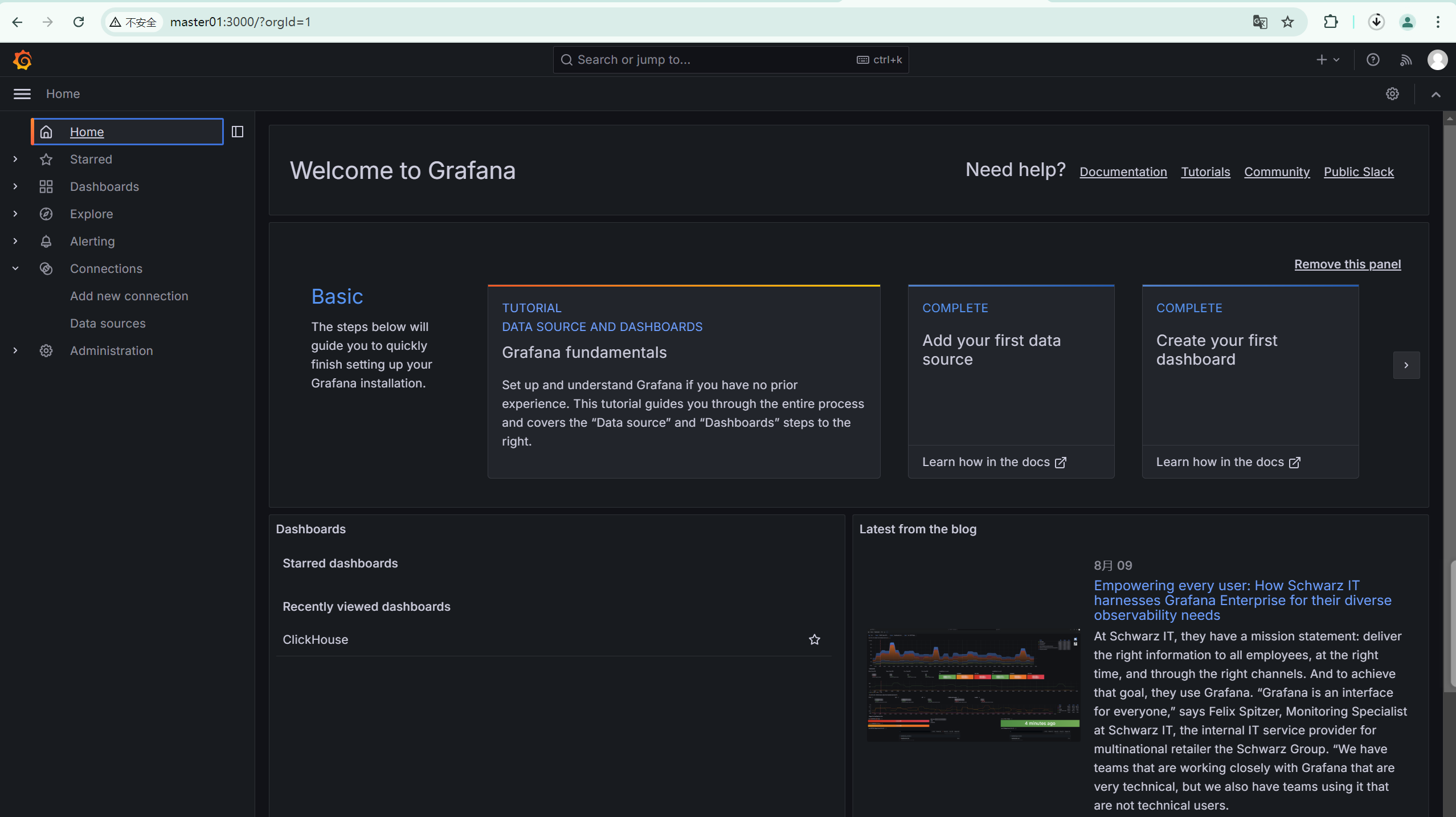Open dashboard settings gear icon
The width and height of the screenshot is (1456, 817).
[1392, 94]
